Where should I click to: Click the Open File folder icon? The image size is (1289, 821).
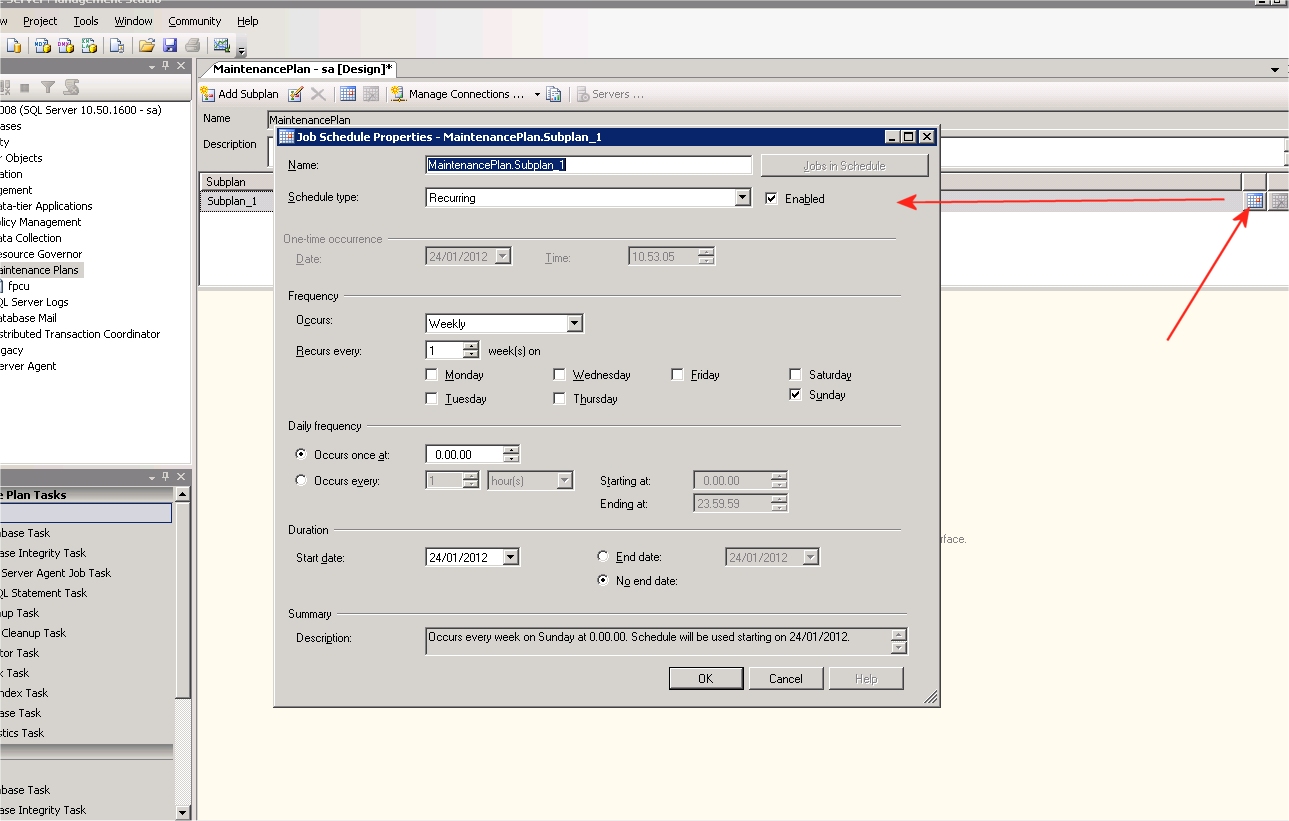click(147, 45)
